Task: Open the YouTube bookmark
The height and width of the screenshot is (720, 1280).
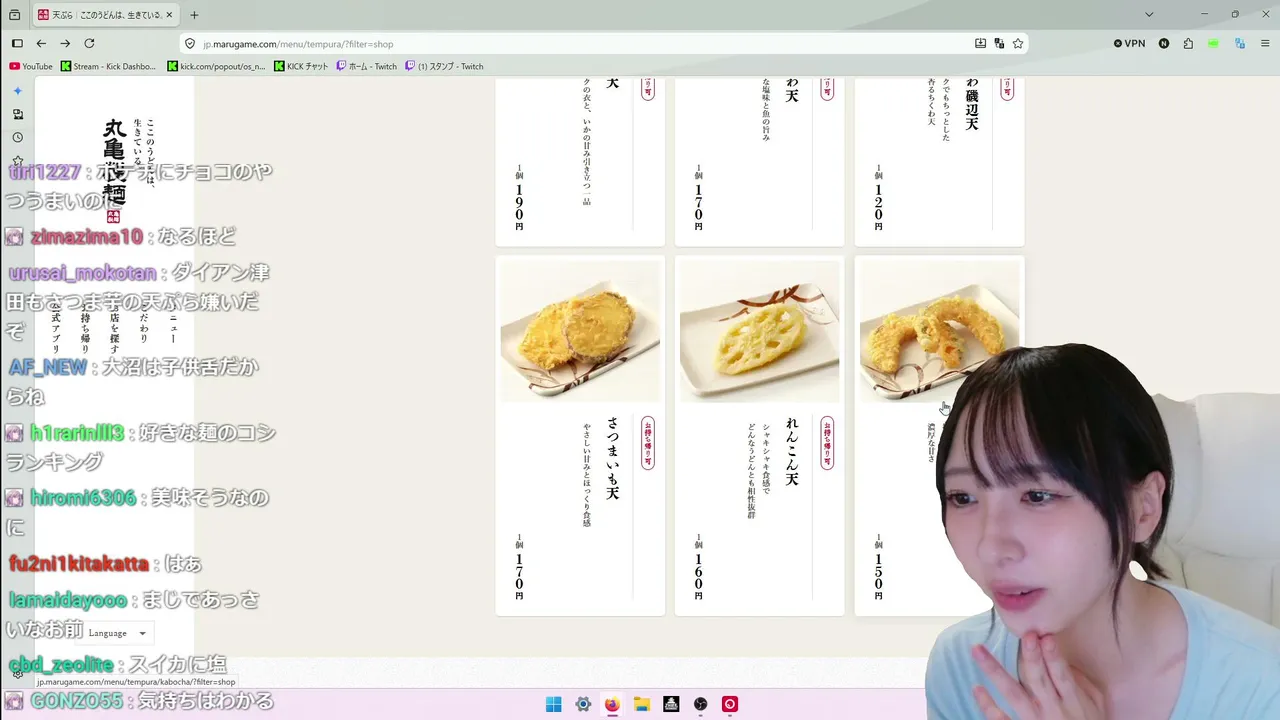Action: click(31, 67)
